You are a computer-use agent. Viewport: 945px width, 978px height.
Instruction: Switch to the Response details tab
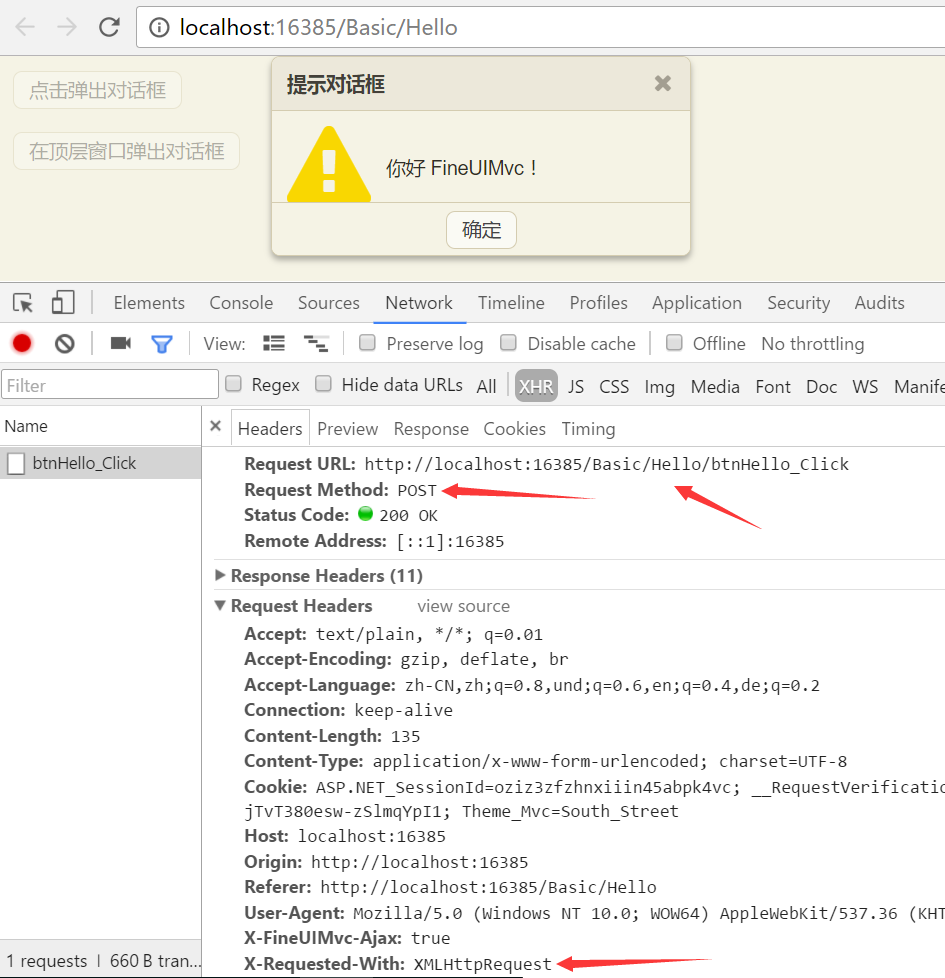click(431, 428)
